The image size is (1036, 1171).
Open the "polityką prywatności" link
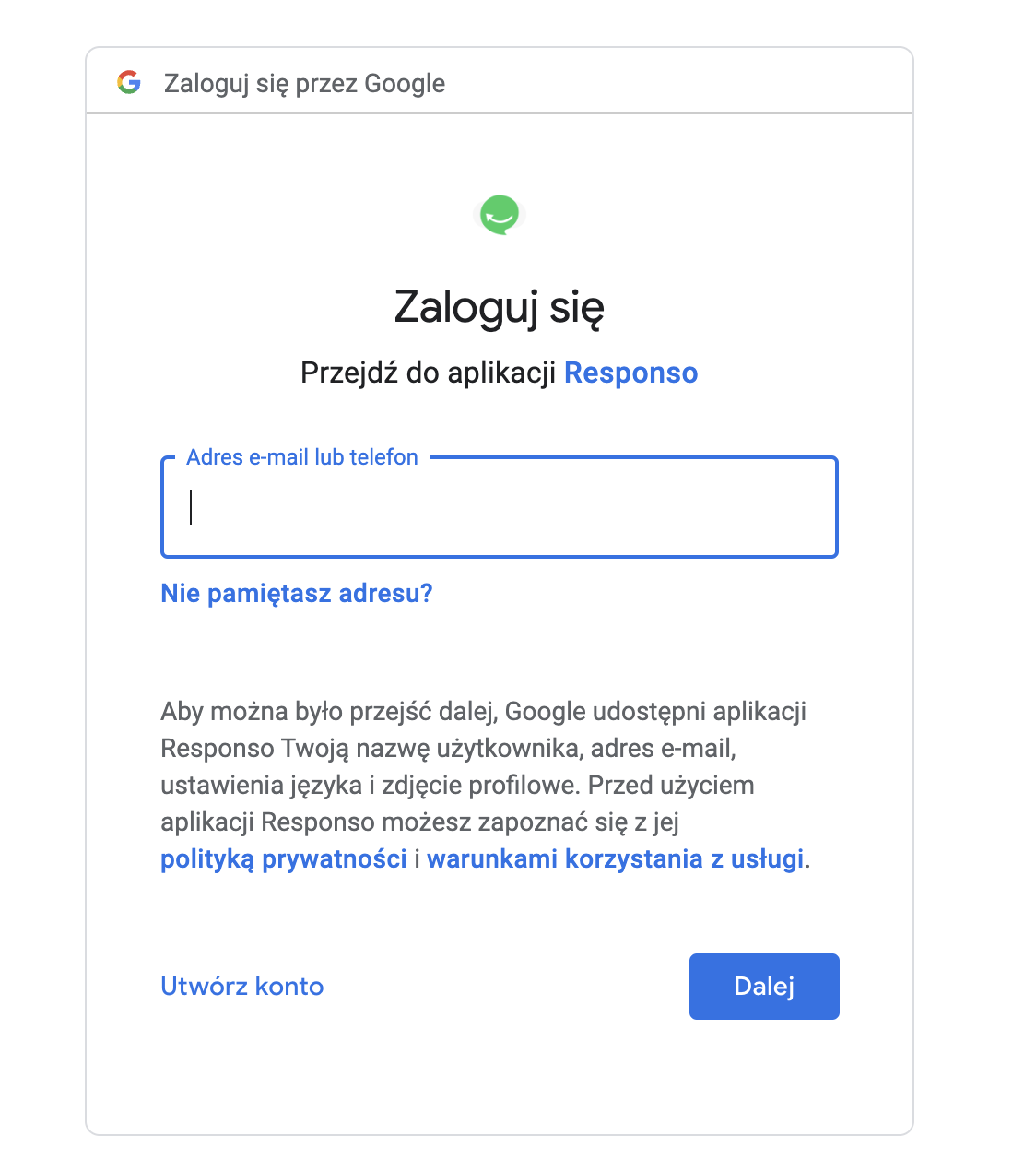pos(284,858)
